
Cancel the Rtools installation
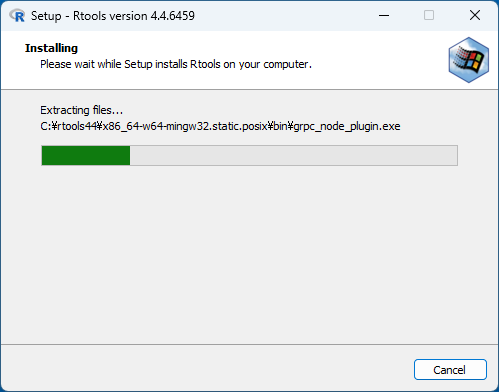click(x=450, y=370)
